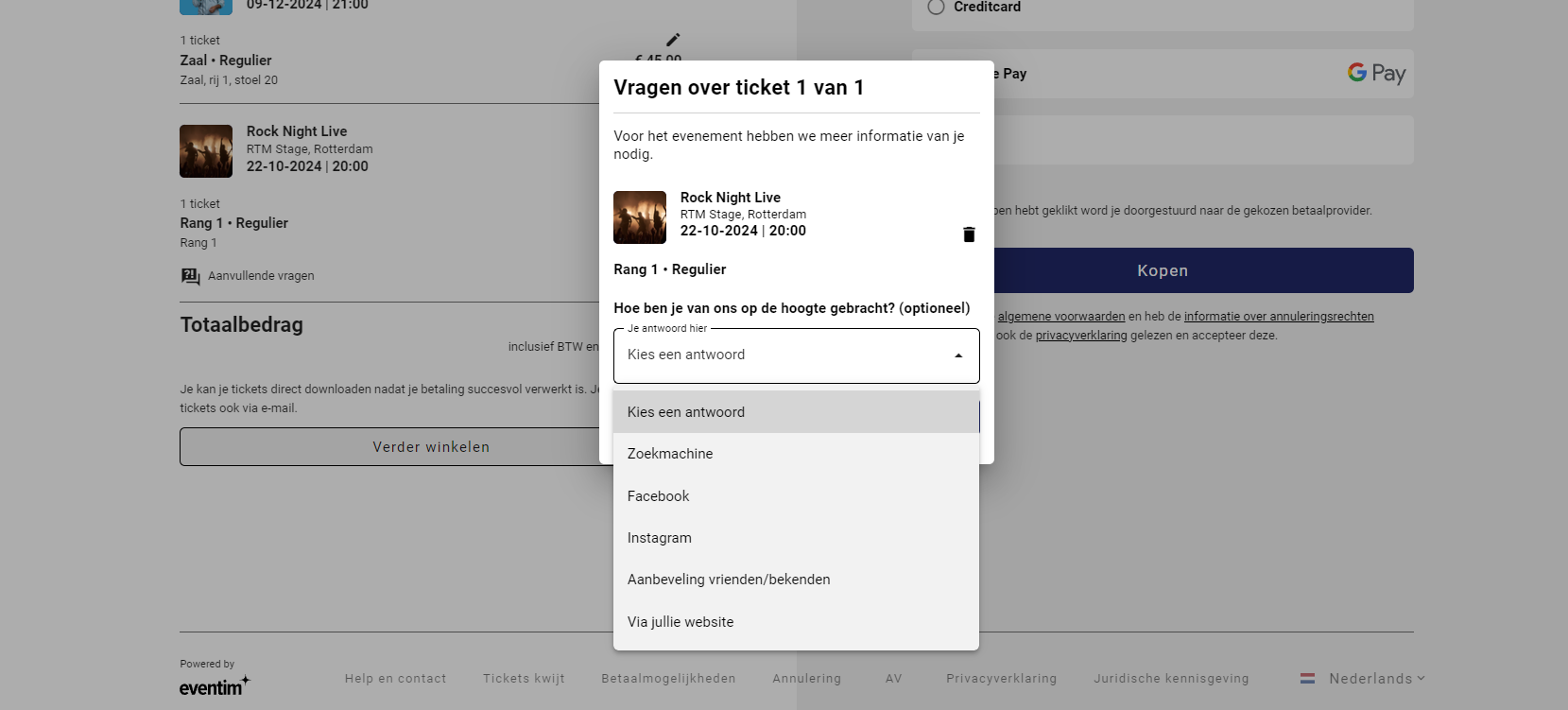The height and width of the screenshot is (710, 1568).
Task: Click the Netherlands flag icon
Action: [1307, 679]
